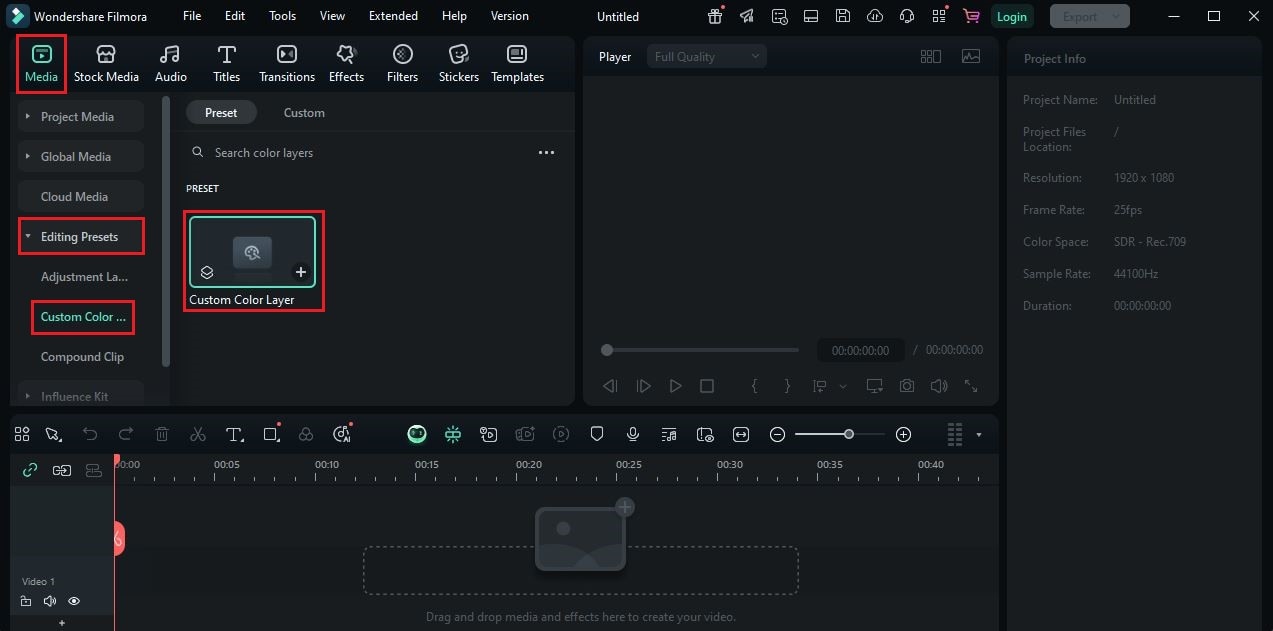The width and height of the screenshot is (1273, 631).
Task: Select the split scissors tool
Action: (x=198, y=434)
